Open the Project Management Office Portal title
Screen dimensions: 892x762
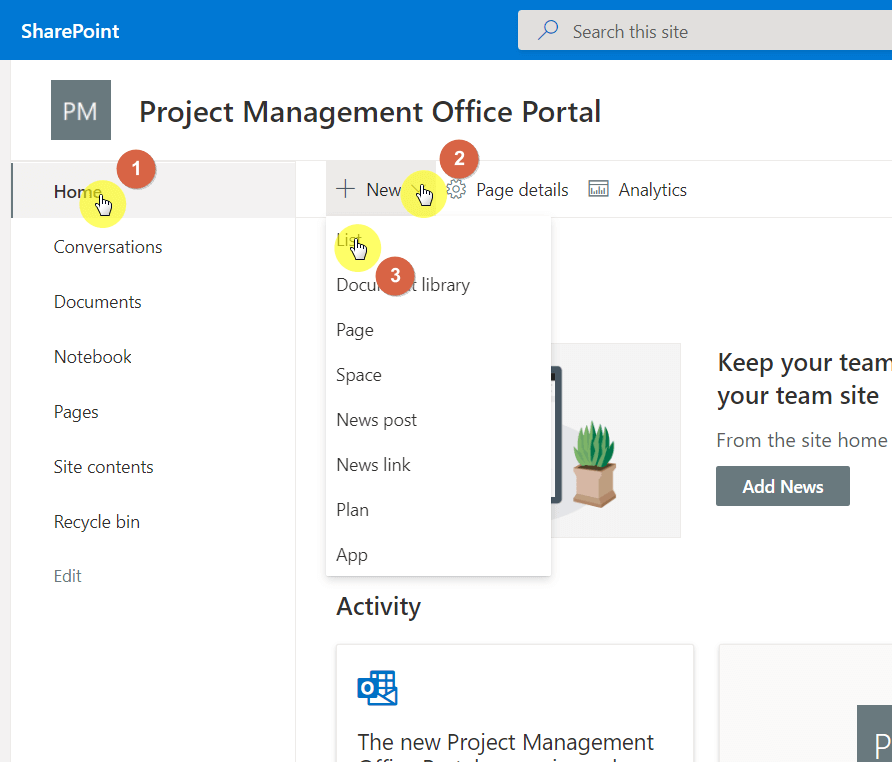click(370, 112)
